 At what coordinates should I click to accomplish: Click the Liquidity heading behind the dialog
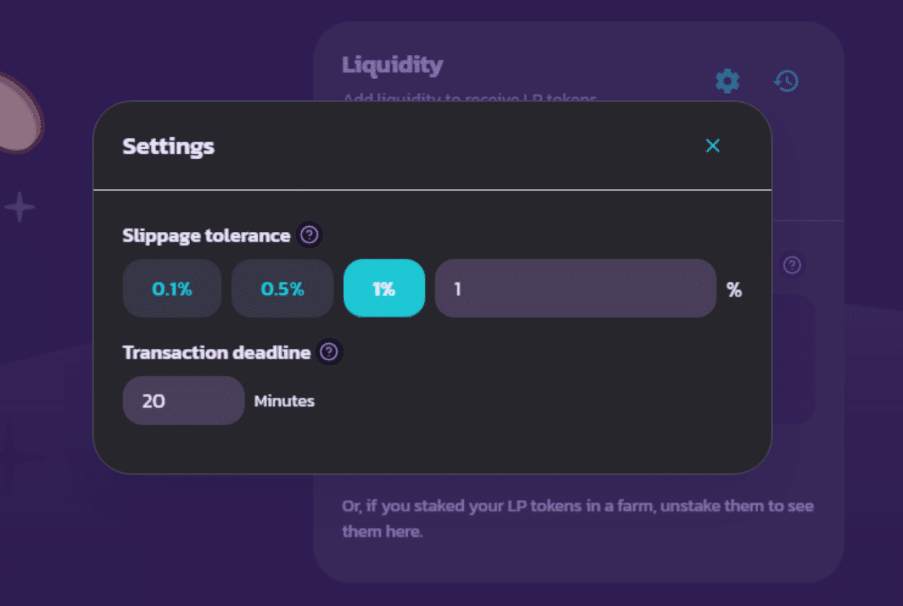coord(393,65)
